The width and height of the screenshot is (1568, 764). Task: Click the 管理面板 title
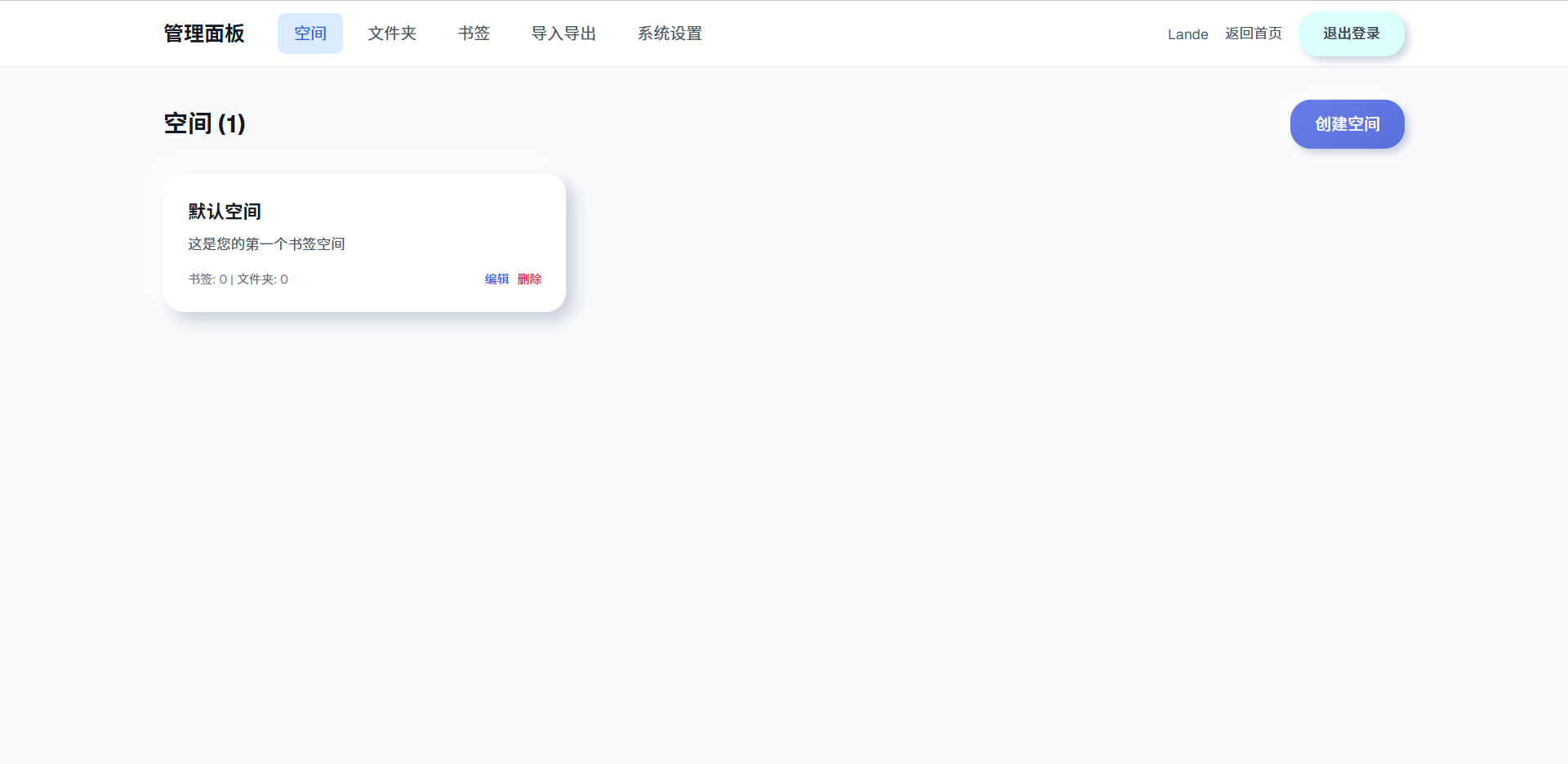(x=203, y=34)
